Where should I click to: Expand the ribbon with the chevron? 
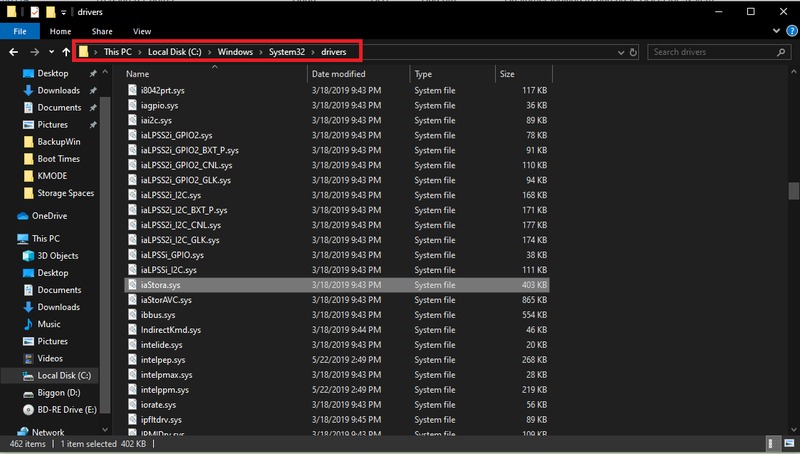coord(775,32)
